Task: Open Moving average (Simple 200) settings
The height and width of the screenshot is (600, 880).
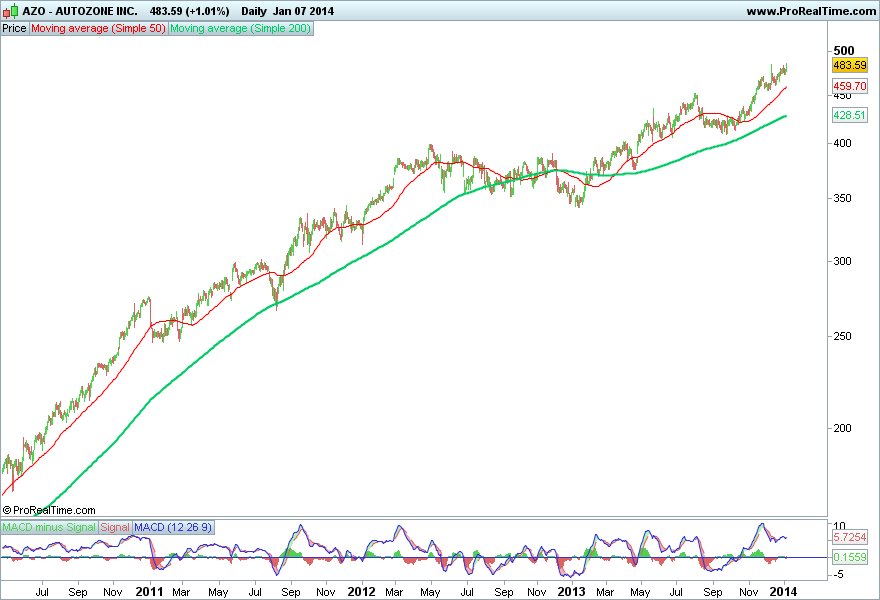Action: point(240,28)
